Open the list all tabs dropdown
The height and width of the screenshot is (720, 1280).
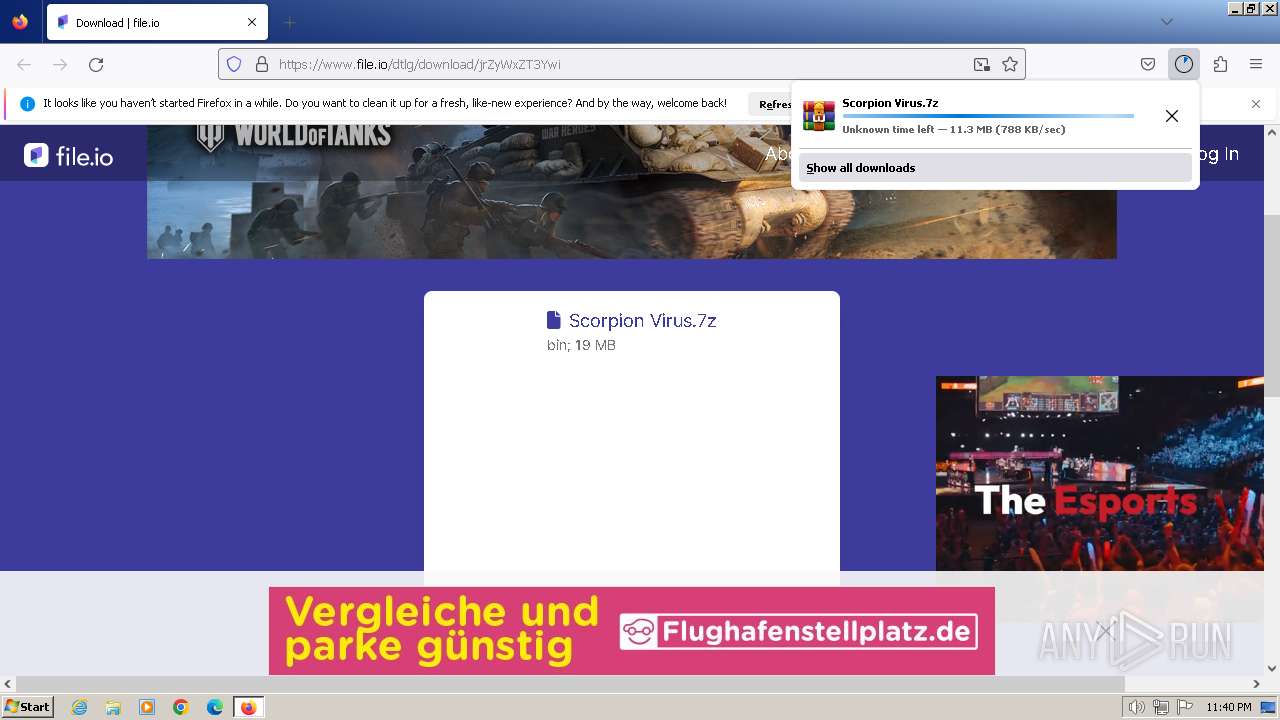pyautogui.click(x=1166, y=22)
